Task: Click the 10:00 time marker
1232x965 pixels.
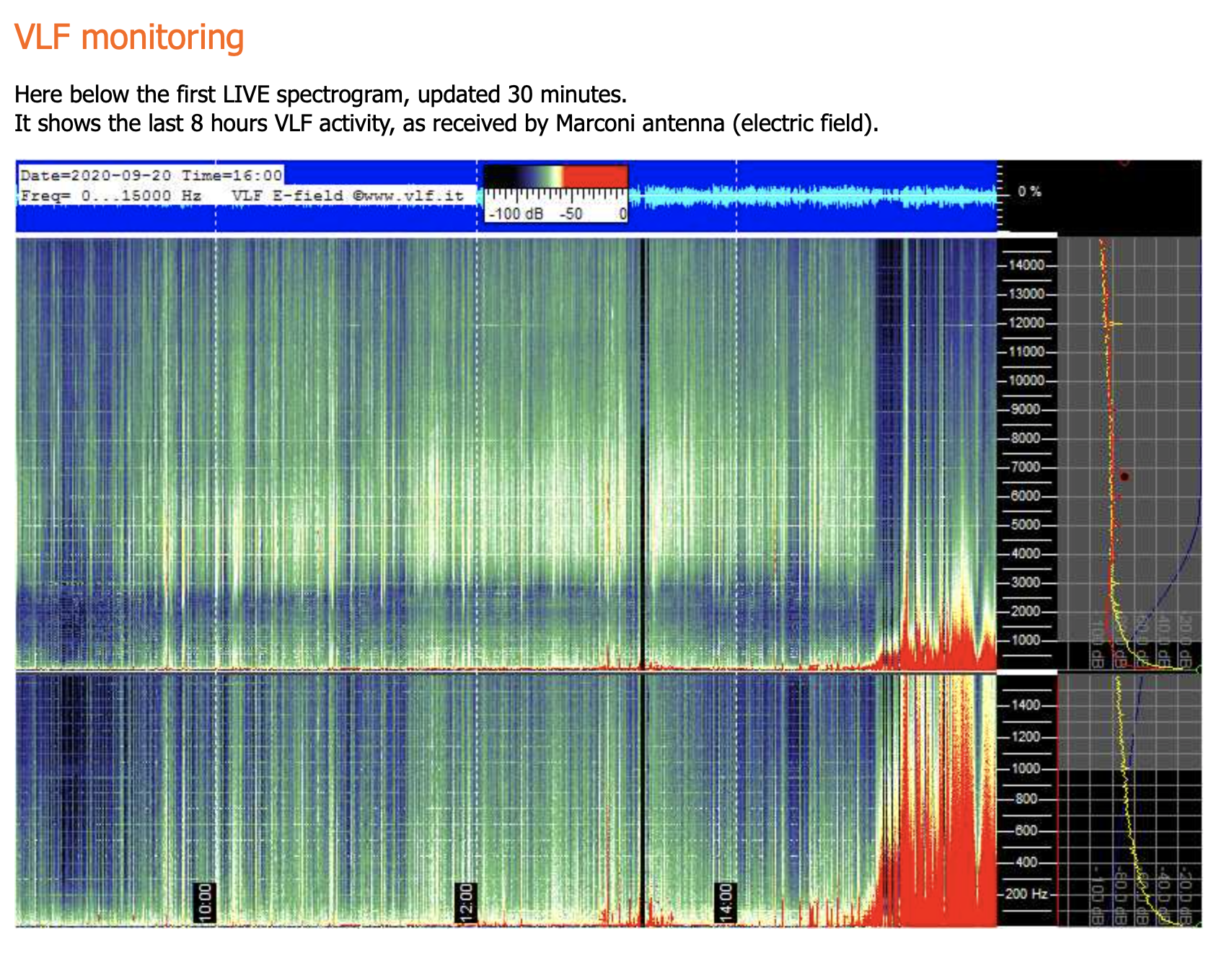Action: click(206, 902)
